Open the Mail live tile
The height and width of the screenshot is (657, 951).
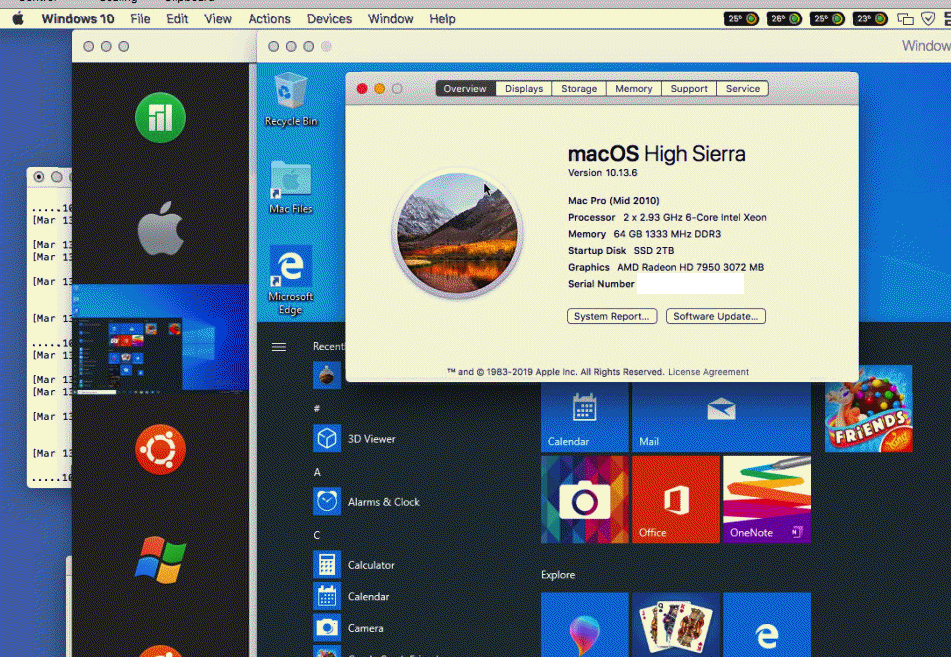coord(721,417)
